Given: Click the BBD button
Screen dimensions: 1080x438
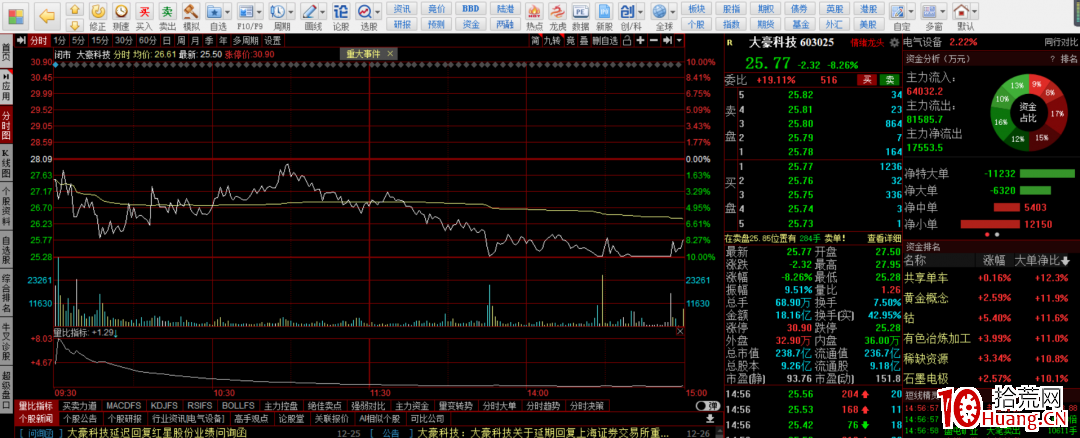Looking at the screenshot, I should pos(470,8).
